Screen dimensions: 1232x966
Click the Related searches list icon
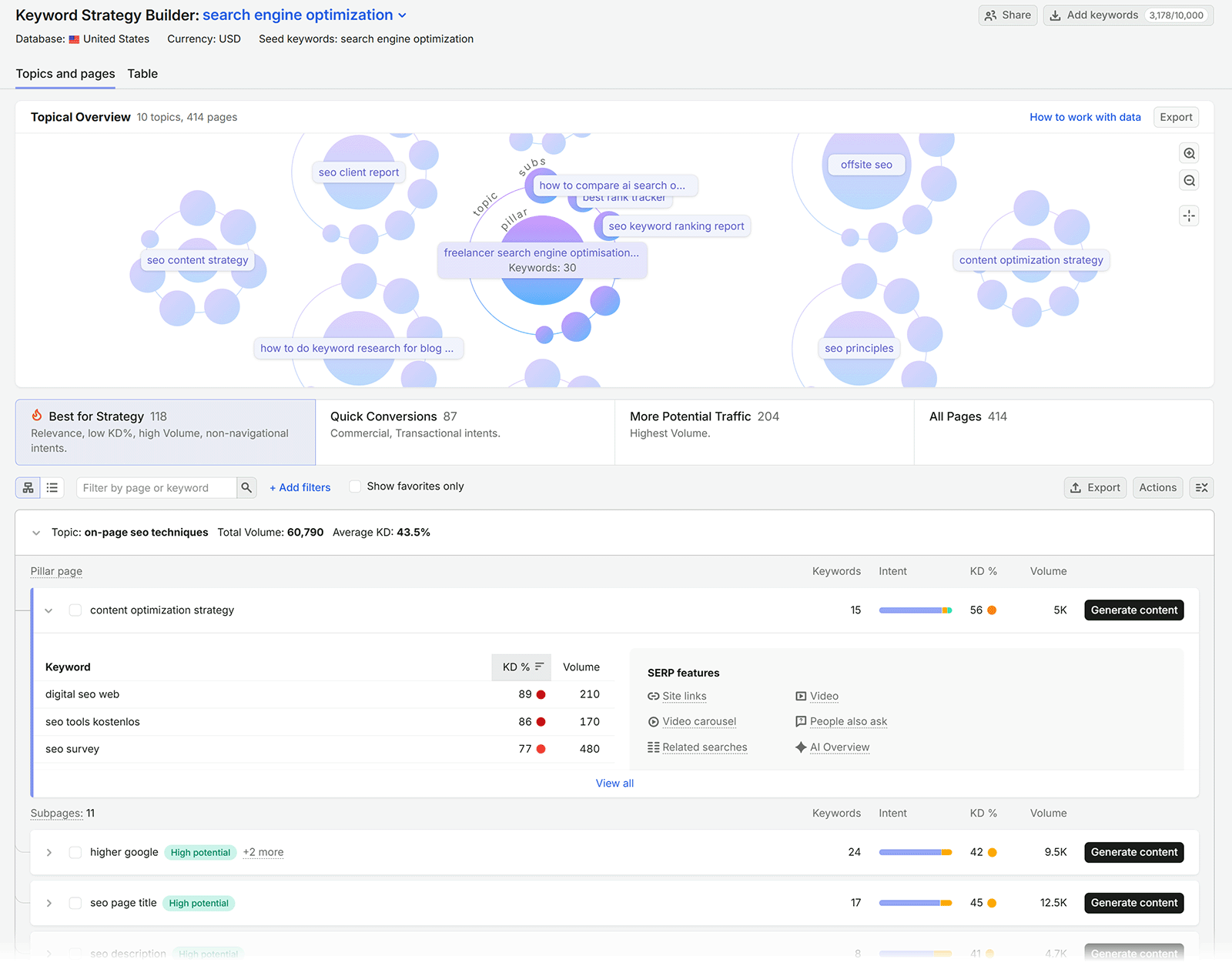tap(653, 747)
